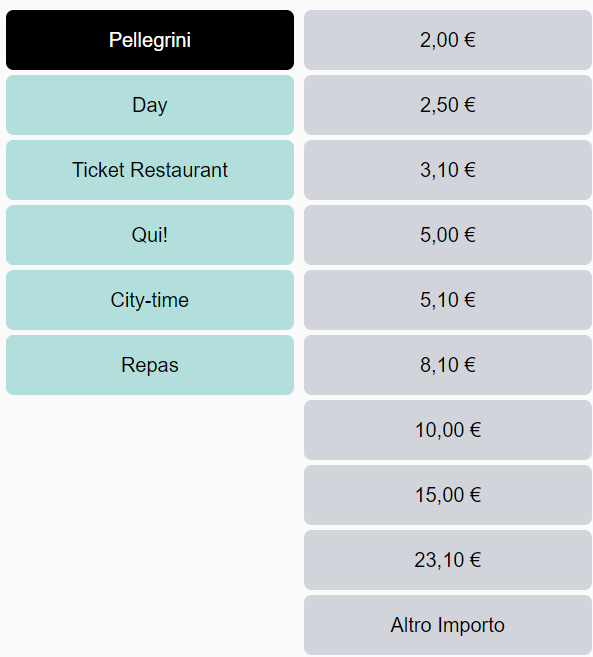This screenshot has width=593, height=657.
Task: Tap the Altro Importo tile at bottom
Action: 448,625
